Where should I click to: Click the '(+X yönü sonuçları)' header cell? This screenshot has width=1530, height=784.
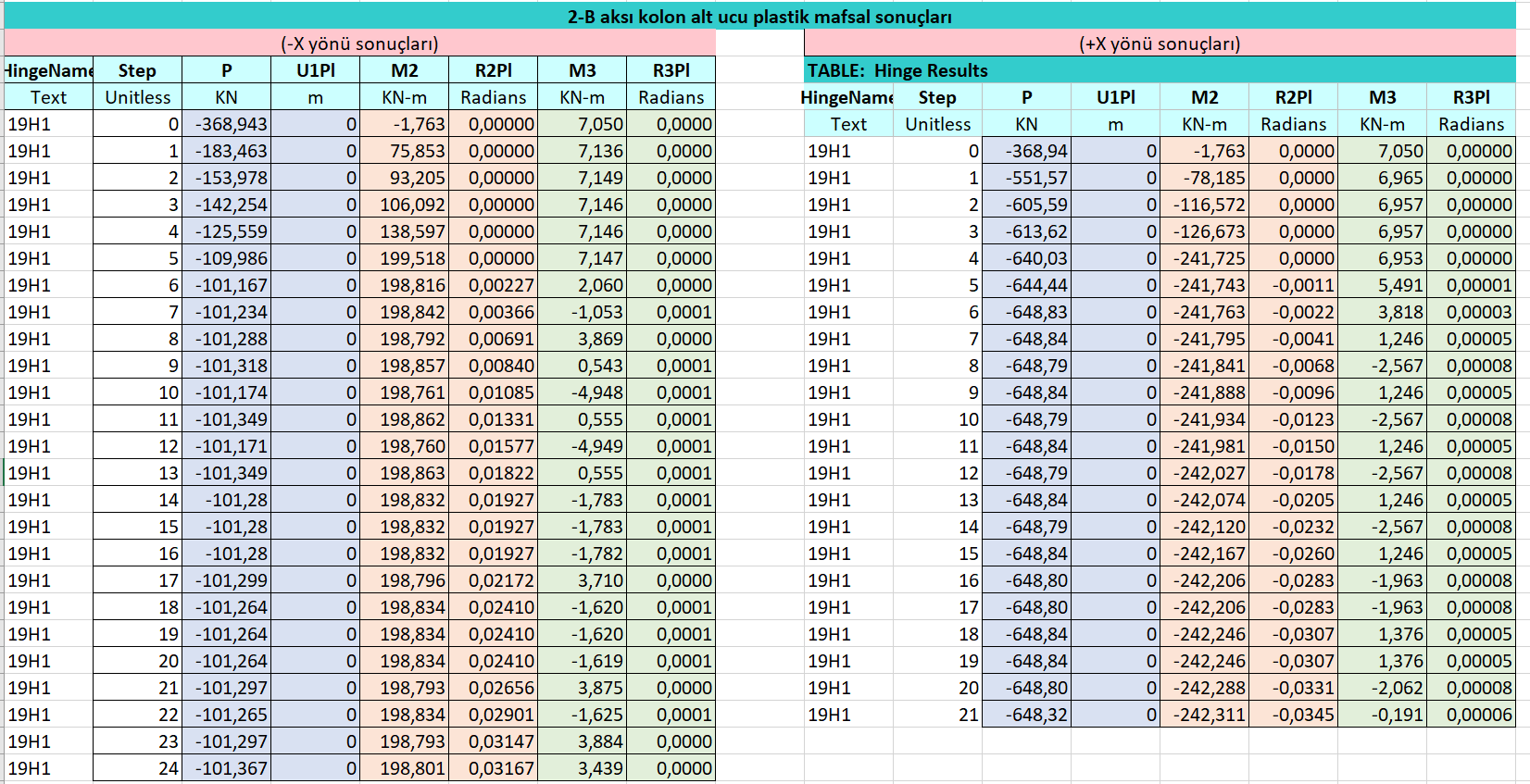(1160, 44)
